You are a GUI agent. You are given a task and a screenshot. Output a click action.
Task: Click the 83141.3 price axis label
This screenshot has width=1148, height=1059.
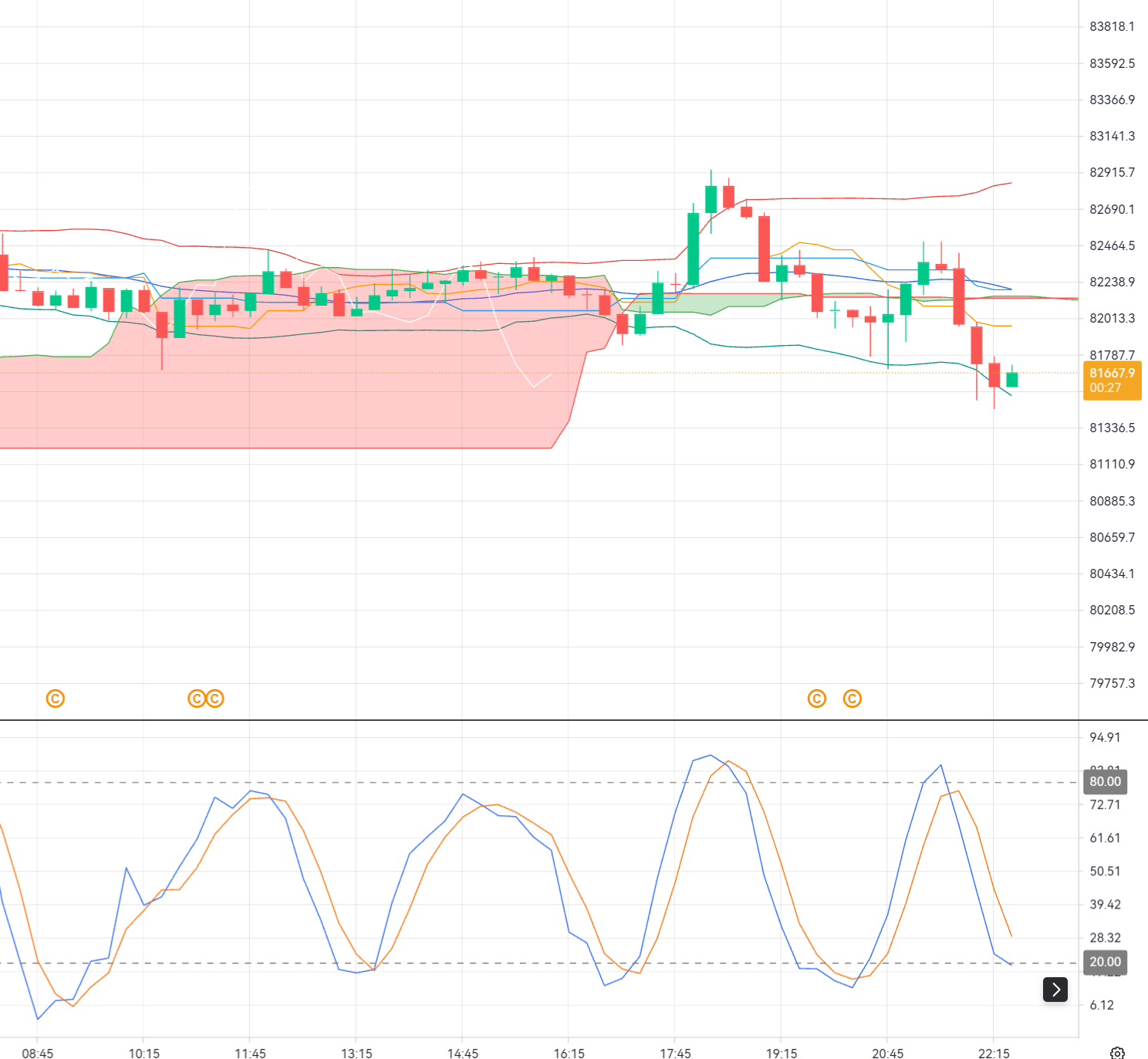coord(1112,136)
